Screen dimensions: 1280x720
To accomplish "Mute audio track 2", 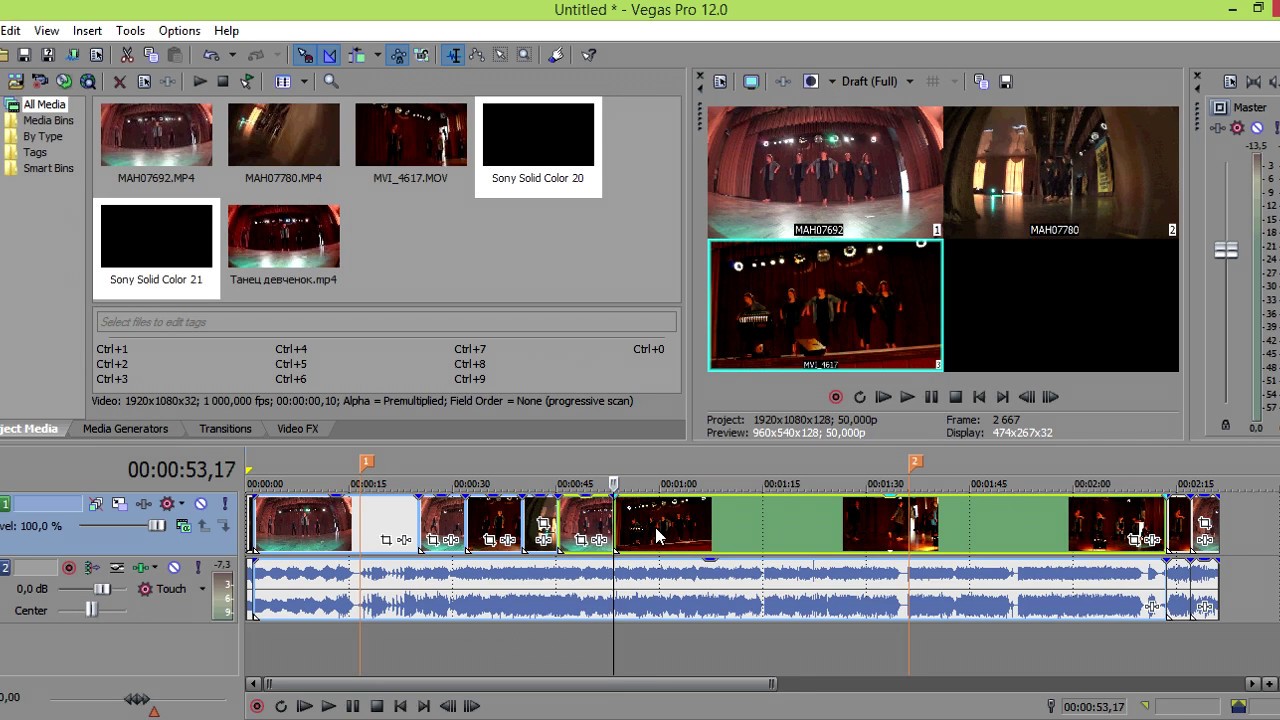I will [x=174, y=567].
